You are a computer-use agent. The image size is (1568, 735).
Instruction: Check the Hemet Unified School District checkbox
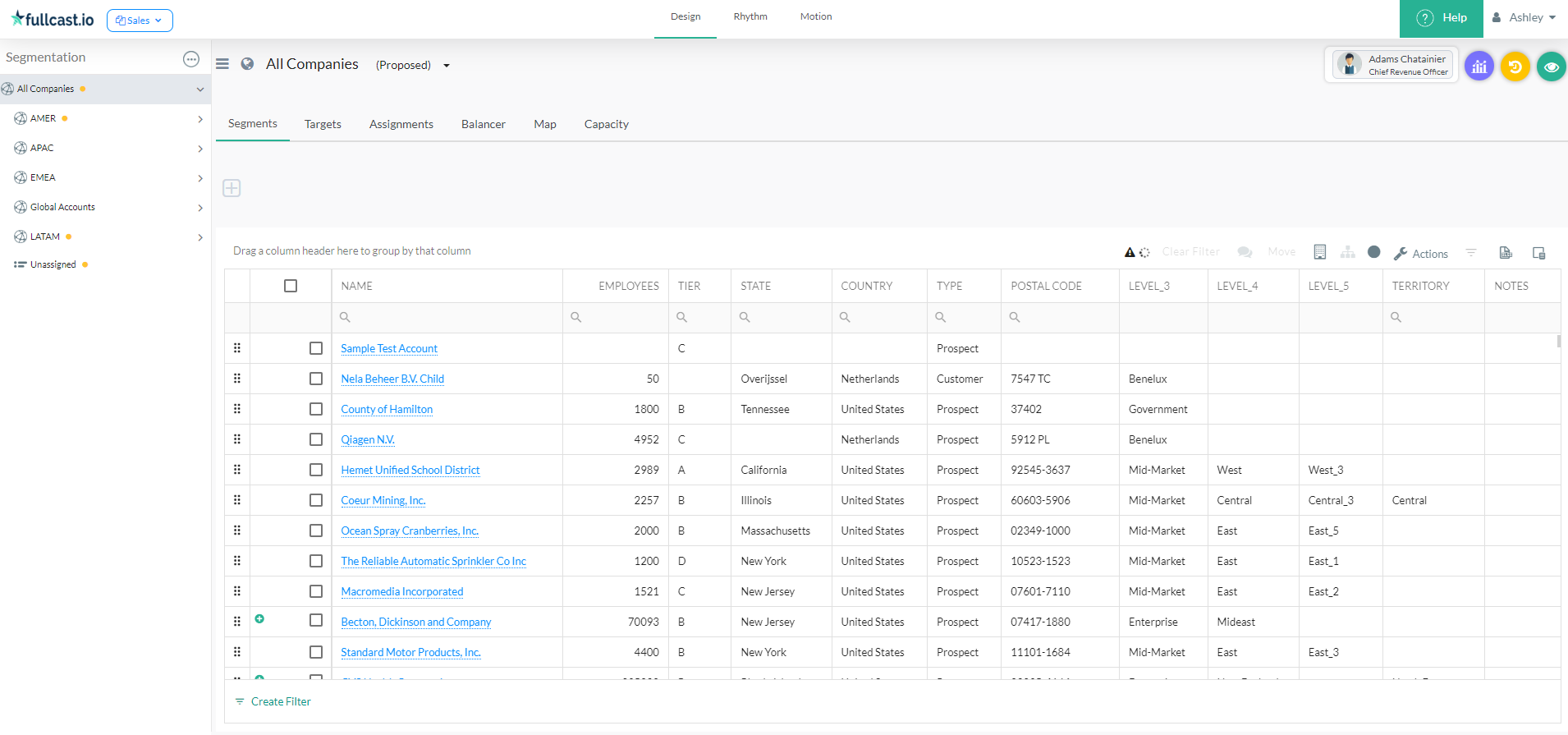pyautogui.click(x=316, y=470)
